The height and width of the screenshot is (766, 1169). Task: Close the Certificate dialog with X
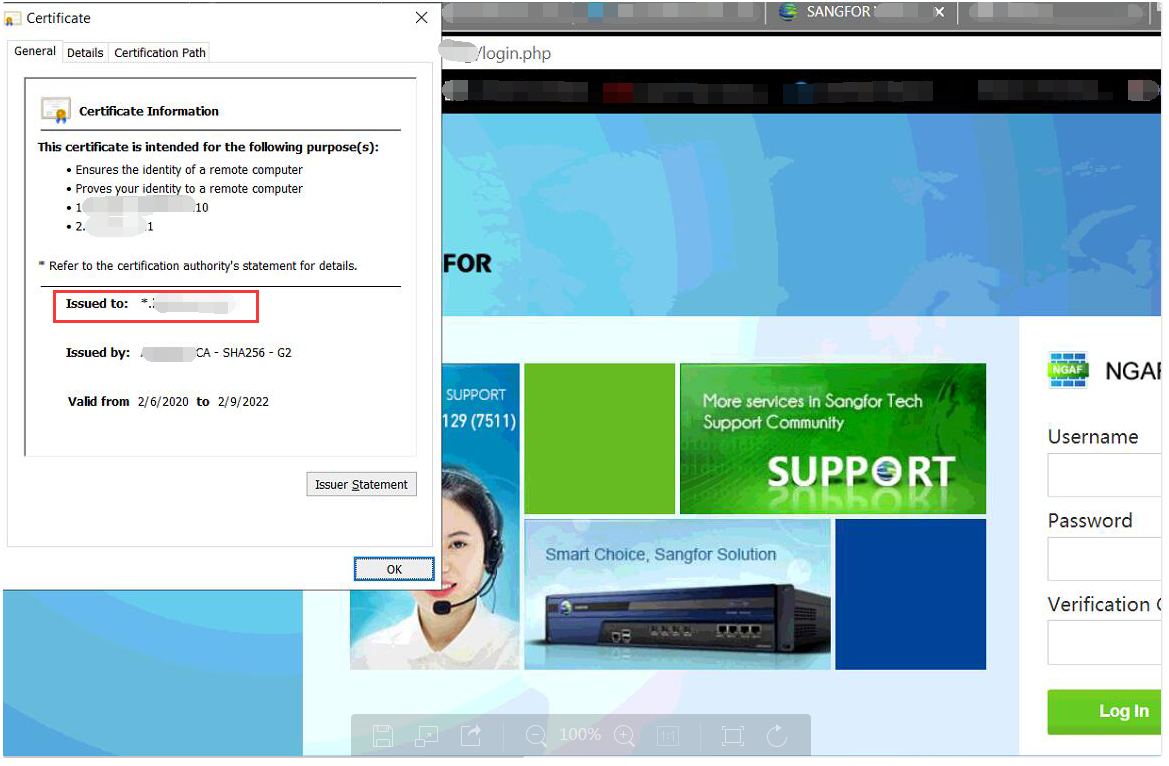pyautogui.click(x=422, y=18)
